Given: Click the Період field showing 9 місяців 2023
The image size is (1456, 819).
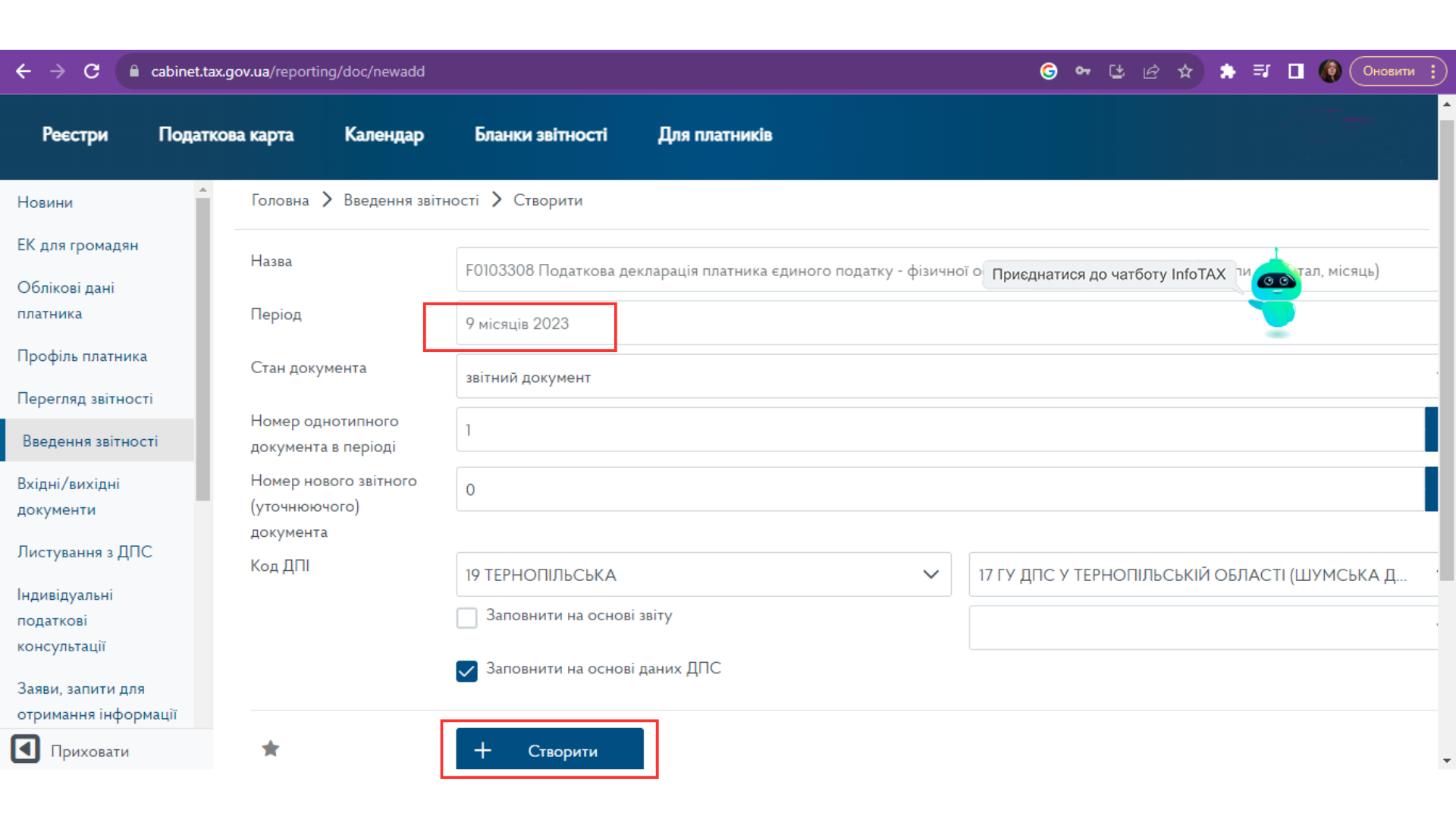Looking at the screenshot, I should [x=947, y=324].
